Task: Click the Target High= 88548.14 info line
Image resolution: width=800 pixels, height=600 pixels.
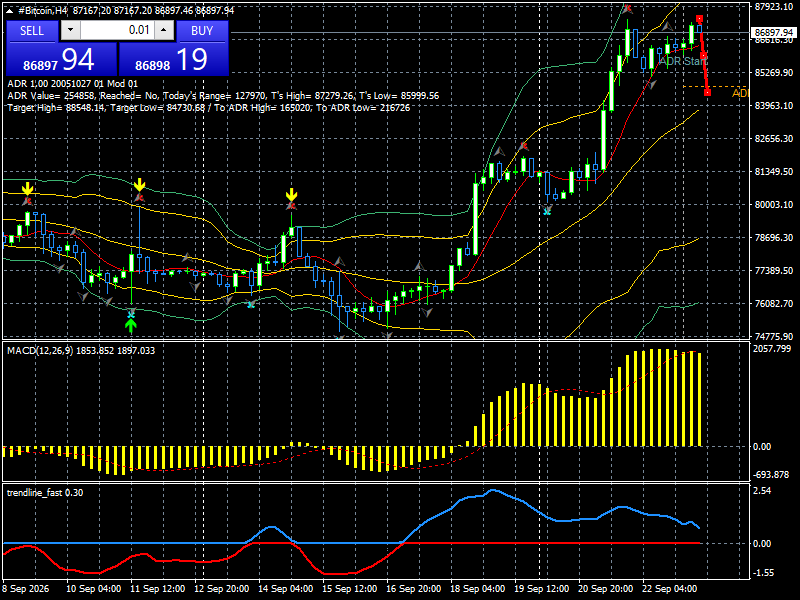Action: click(209, 108)
